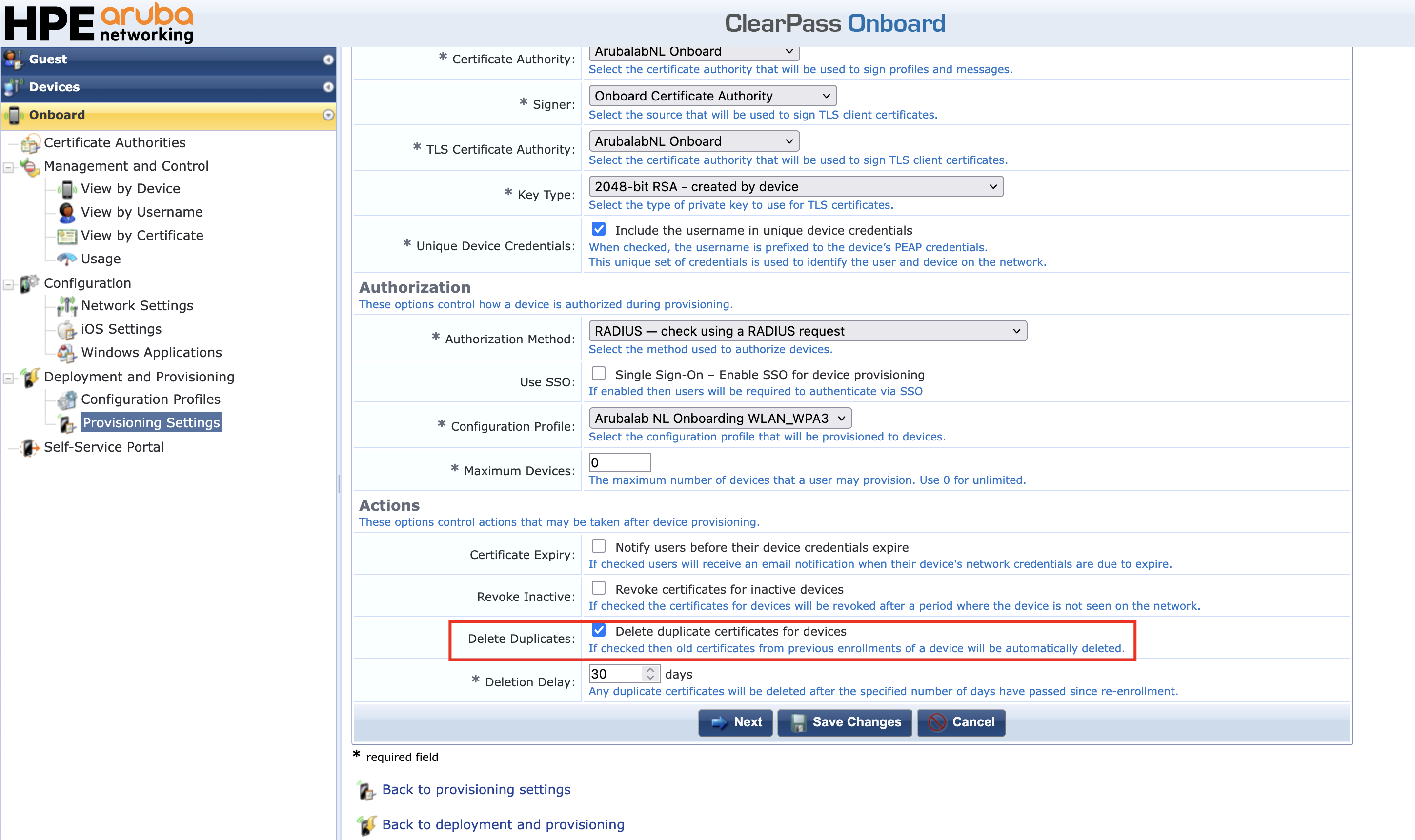
Task: Decrease Deletion Delay with the down arrow
Action: pyautogui.click(x=650, y=678)
